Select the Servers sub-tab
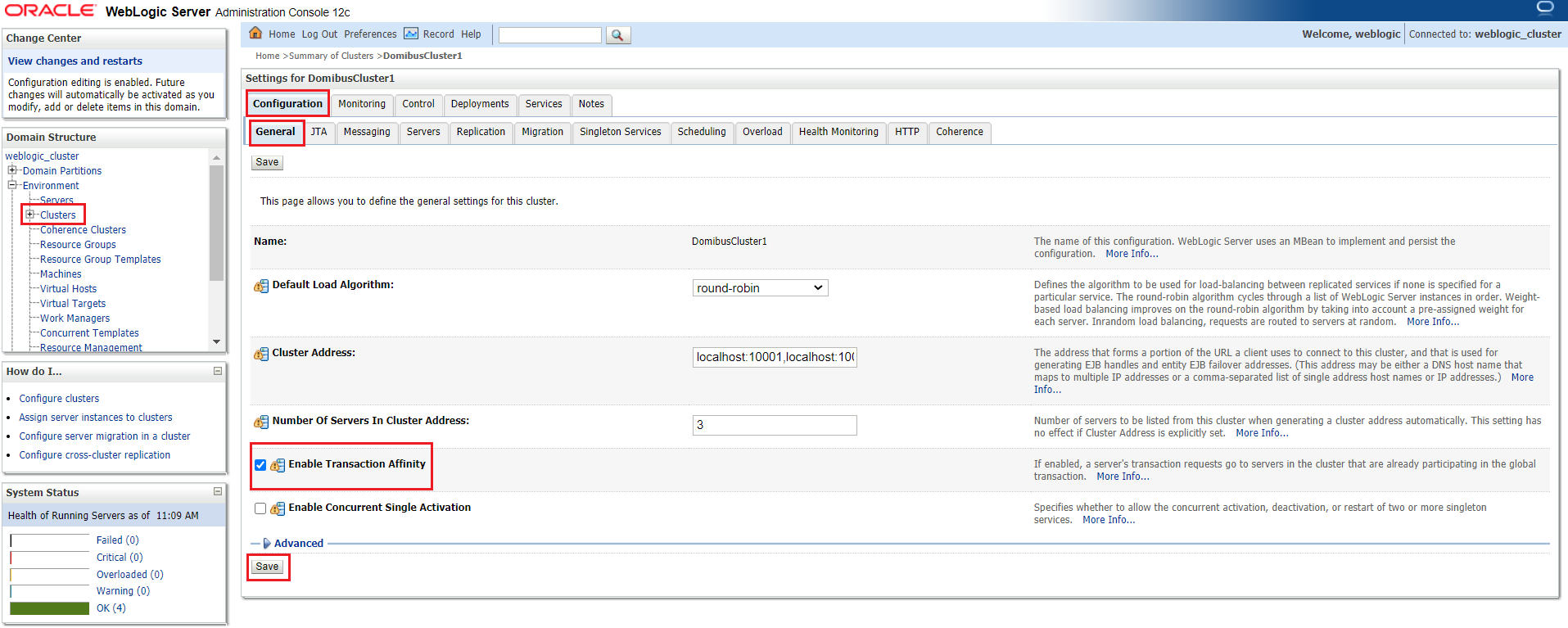The height and width of the screenshot is (628, 1568). [x=423, y=132]
